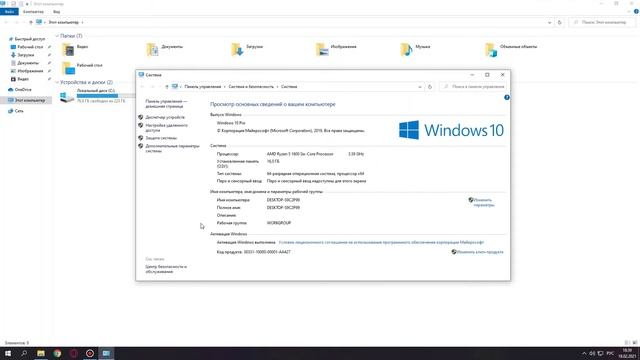Open System protection link in sidebar

click(161, 138)
